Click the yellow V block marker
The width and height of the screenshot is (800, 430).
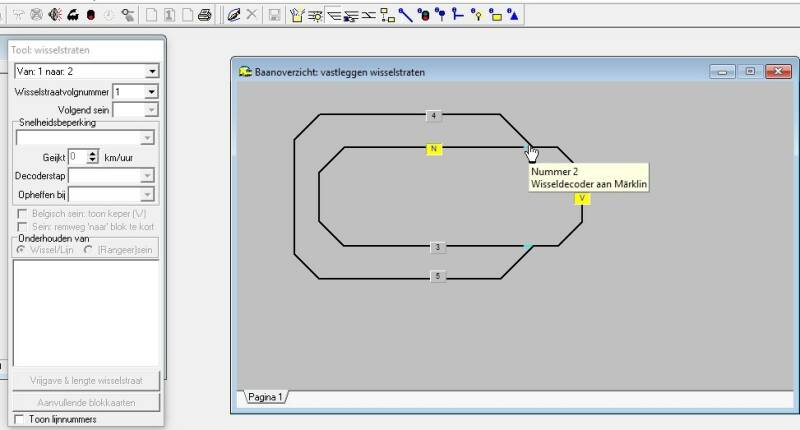pyautogui.click(x=582, y=198)
